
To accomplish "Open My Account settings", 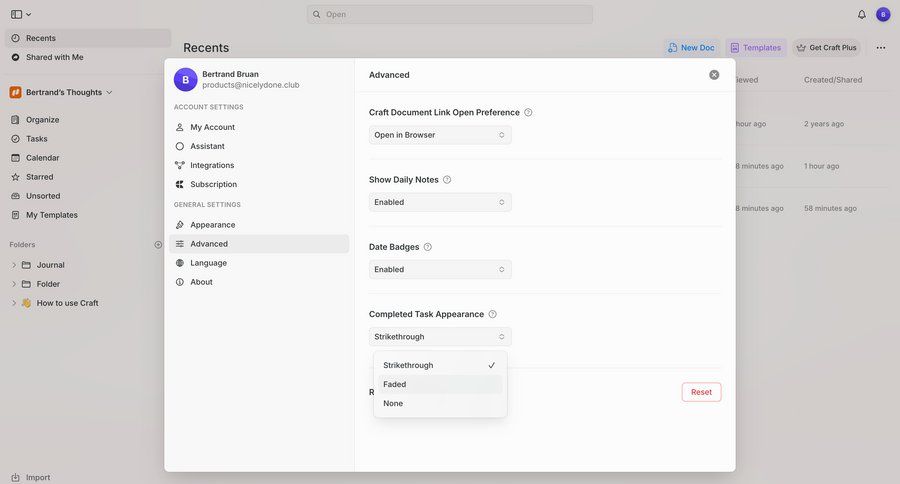I will pyautogui.click(x=259, y=127).
